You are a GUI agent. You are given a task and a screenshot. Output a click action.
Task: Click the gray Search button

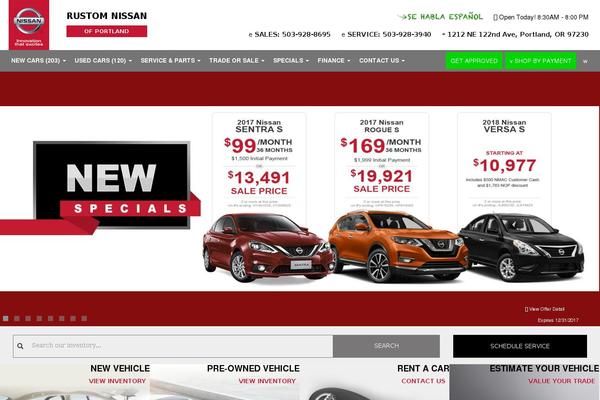click(x=386, y=346)
